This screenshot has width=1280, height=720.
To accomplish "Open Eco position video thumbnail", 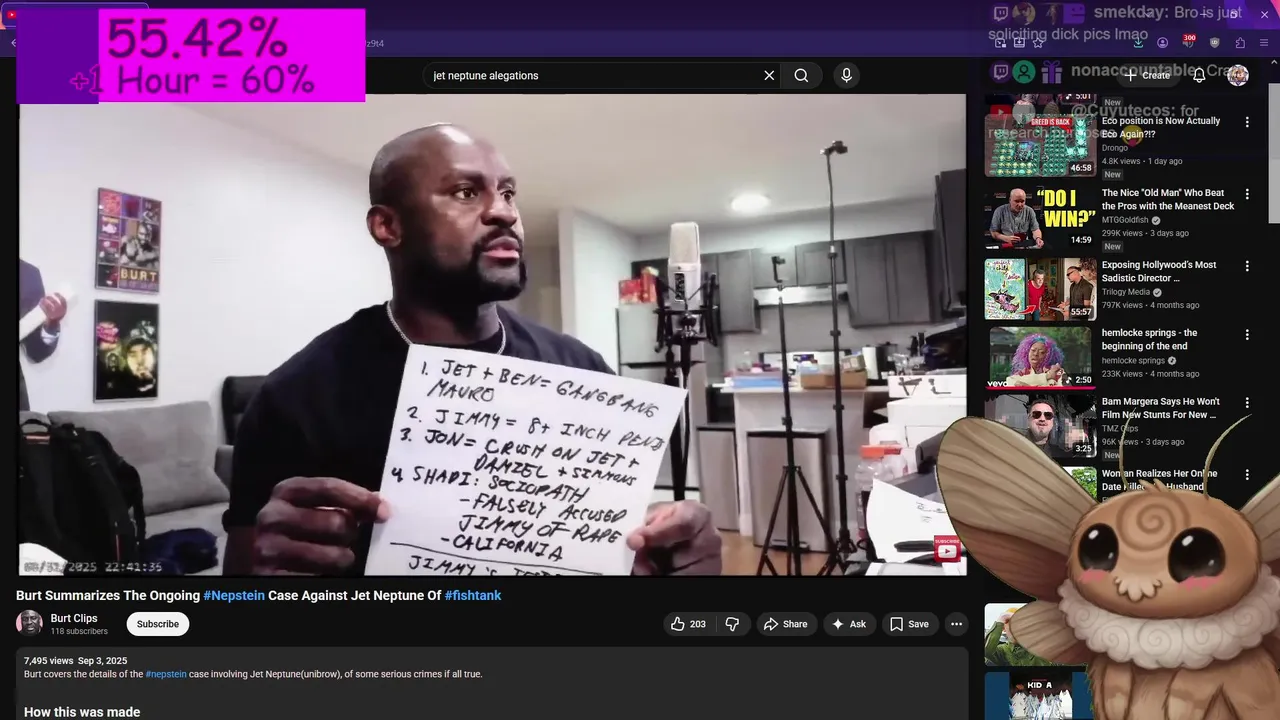I will pos(1039,145).
